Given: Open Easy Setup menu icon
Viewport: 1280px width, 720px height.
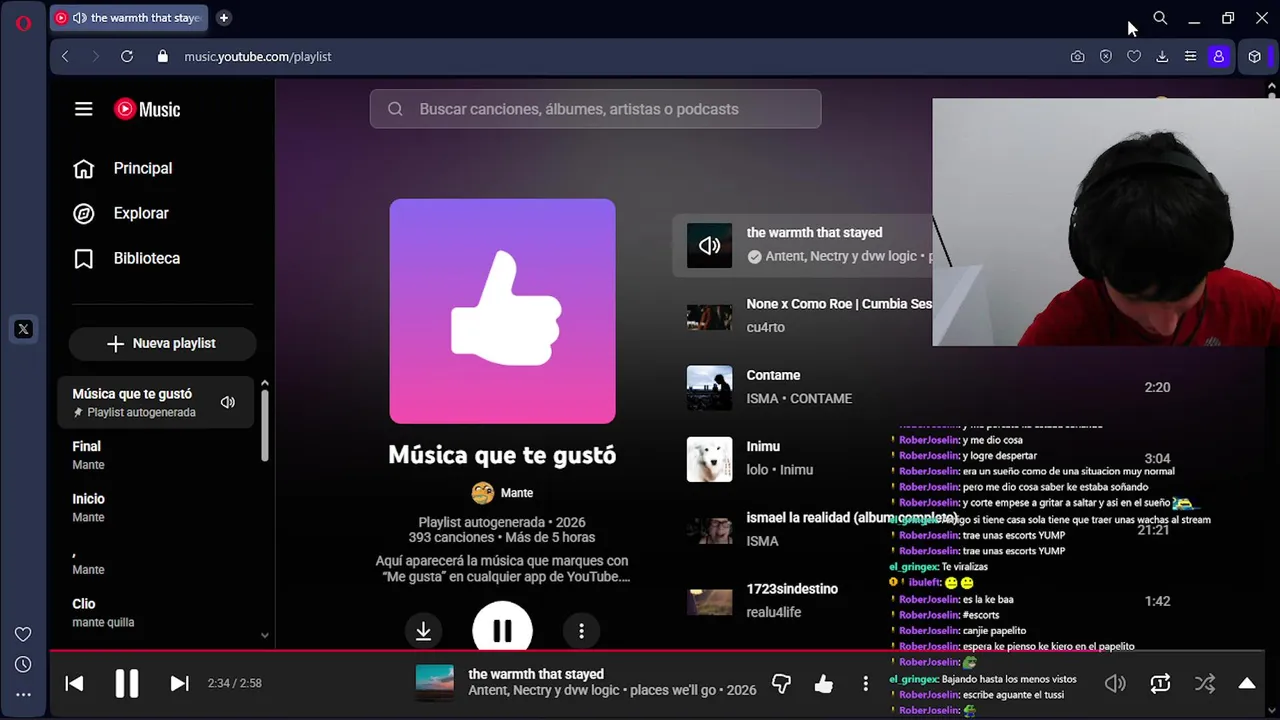Looking at the screenshot, I should (x=1190, y=57).
